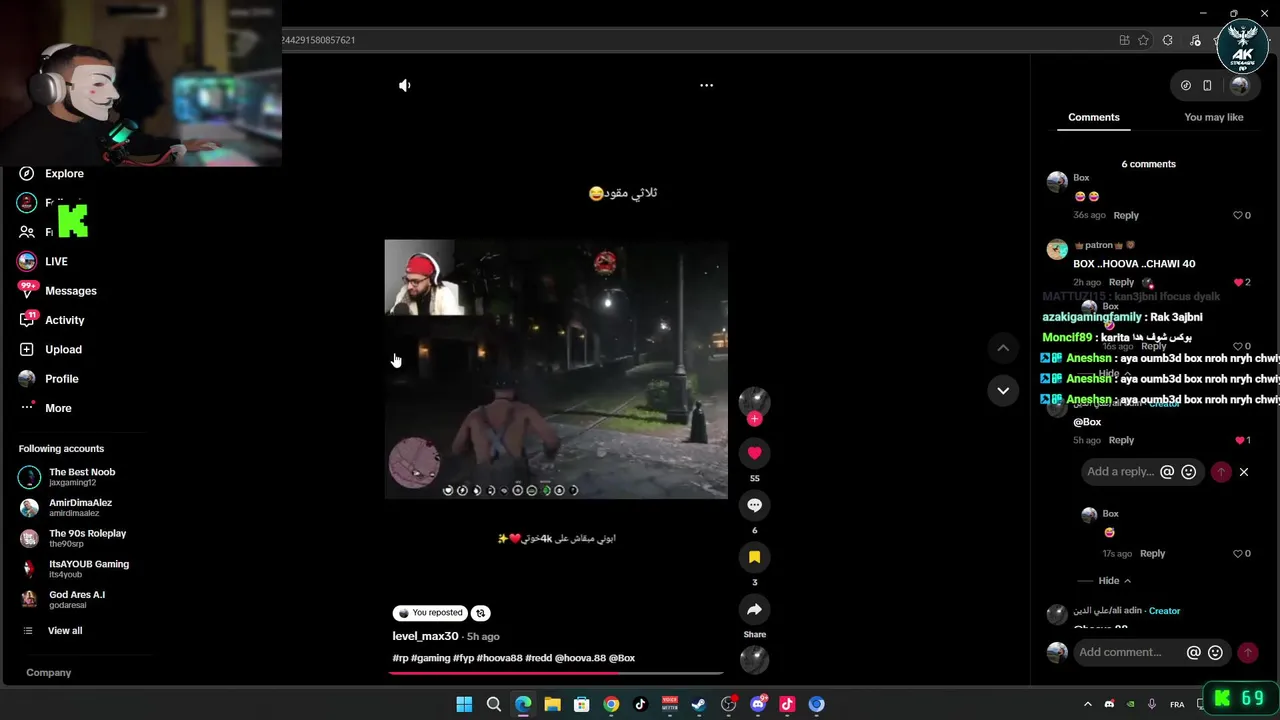Open video creator avatar above follow button
Image resolution: width=1280 pixels, height=720 pixels.
pos(754,400)
